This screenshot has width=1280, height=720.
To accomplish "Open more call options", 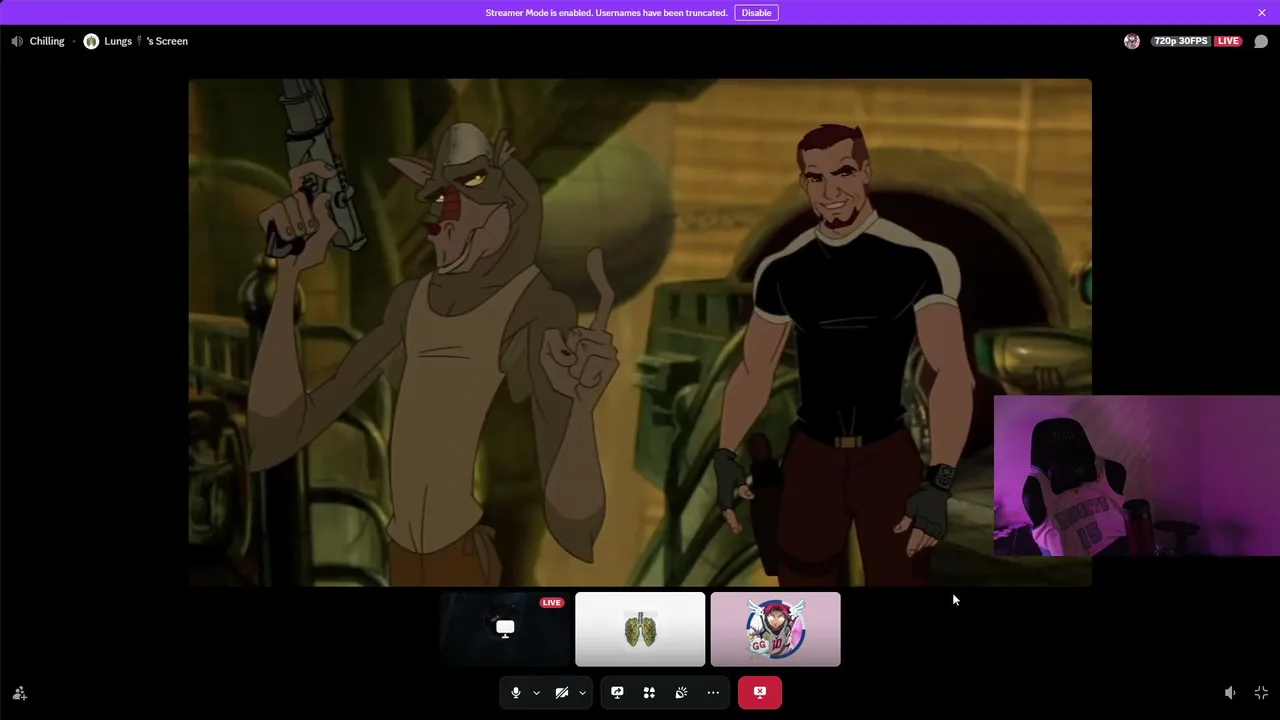I will click(713, 692).
